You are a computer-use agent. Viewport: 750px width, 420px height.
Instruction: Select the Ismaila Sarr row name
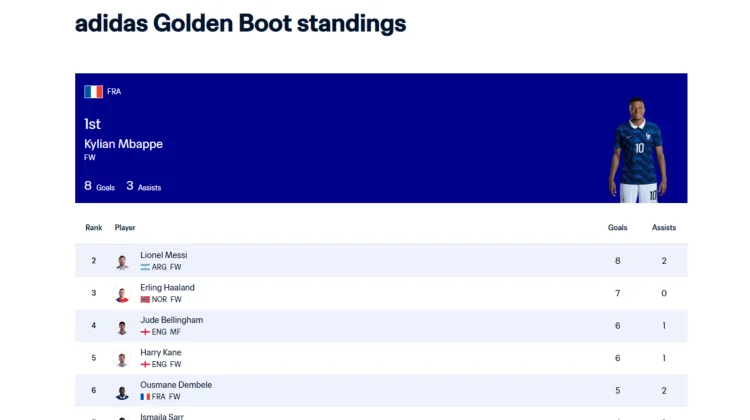[x=162, y=416]
